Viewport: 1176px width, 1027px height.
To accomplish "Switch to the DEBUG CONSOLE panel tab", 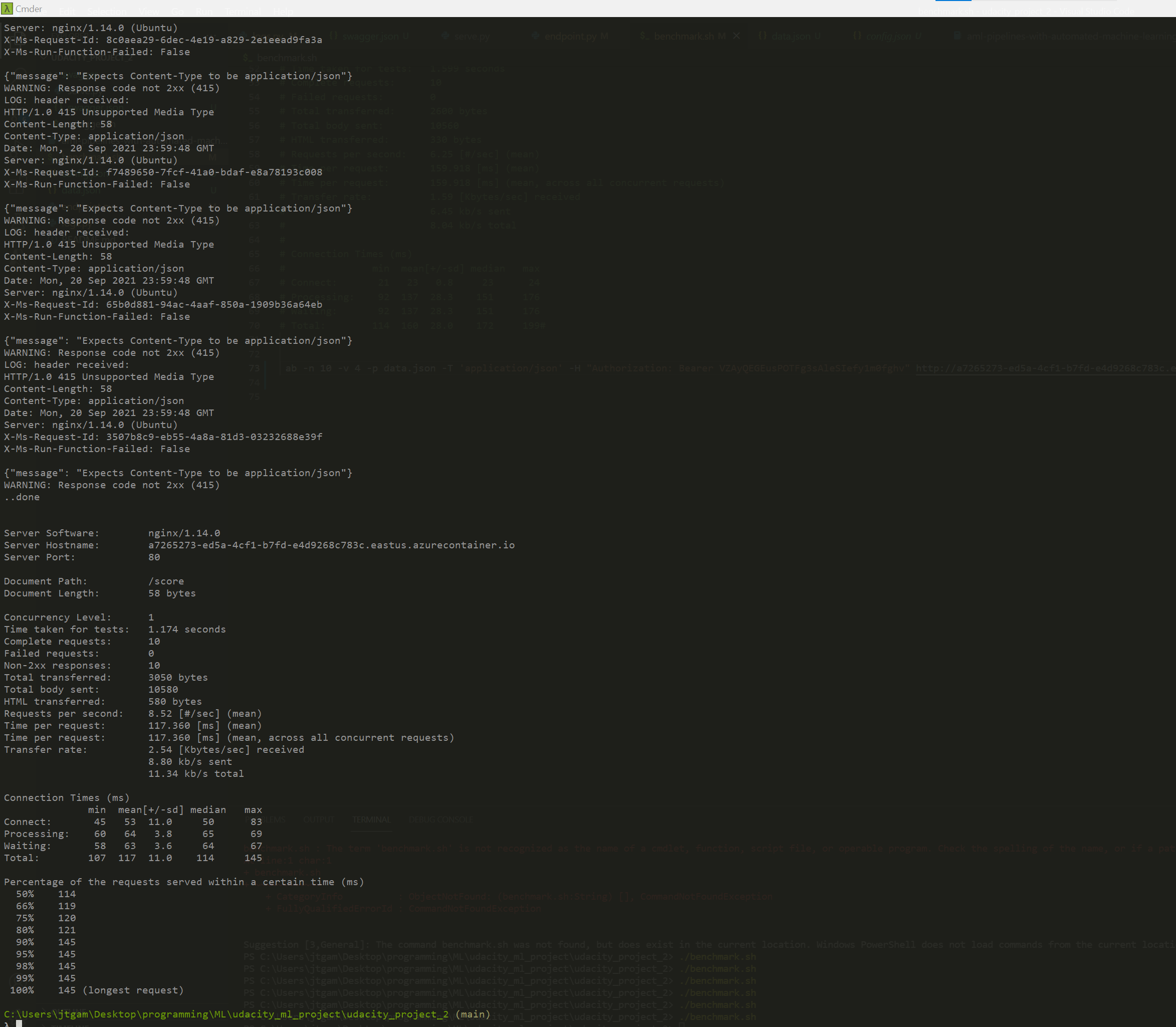I will pos(440,819).
